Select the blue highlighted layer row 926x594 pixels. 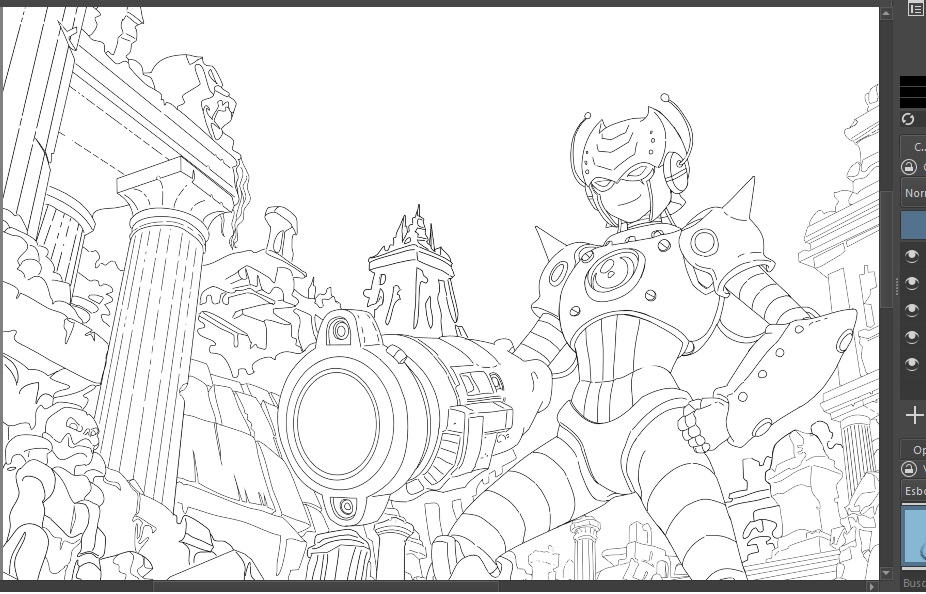[x=914, y=226]
